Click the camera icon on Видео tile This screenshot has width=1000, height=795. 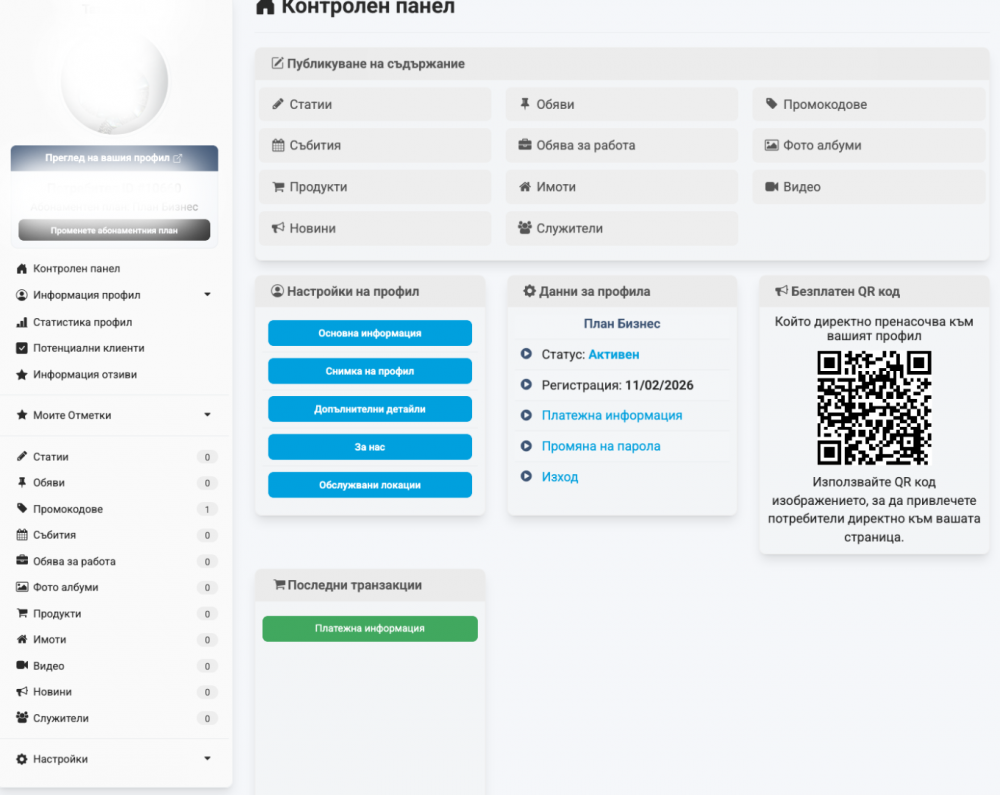point(771,187)
